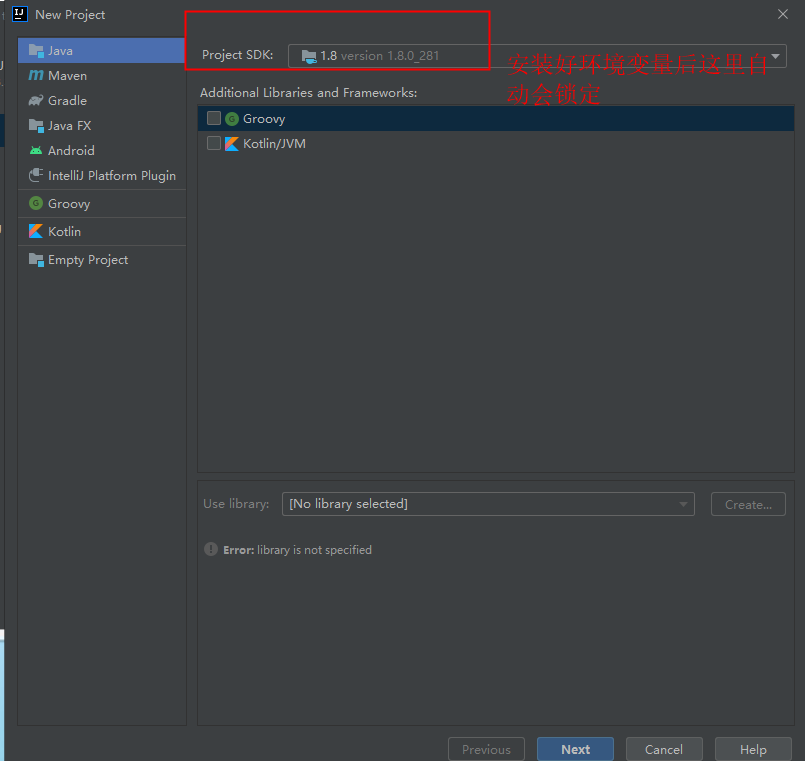Image resolution: width=805 pixels, height=761 pixels.
Task: Click the Kotlin icon in sidebar
Action: point(36,231)
